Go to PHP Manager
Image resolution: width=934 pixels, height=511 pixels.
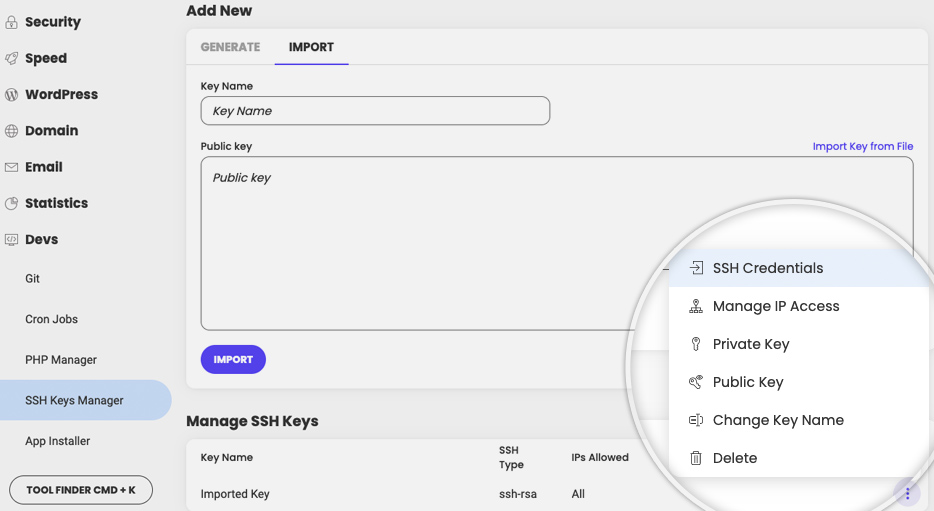pos(61,360)
